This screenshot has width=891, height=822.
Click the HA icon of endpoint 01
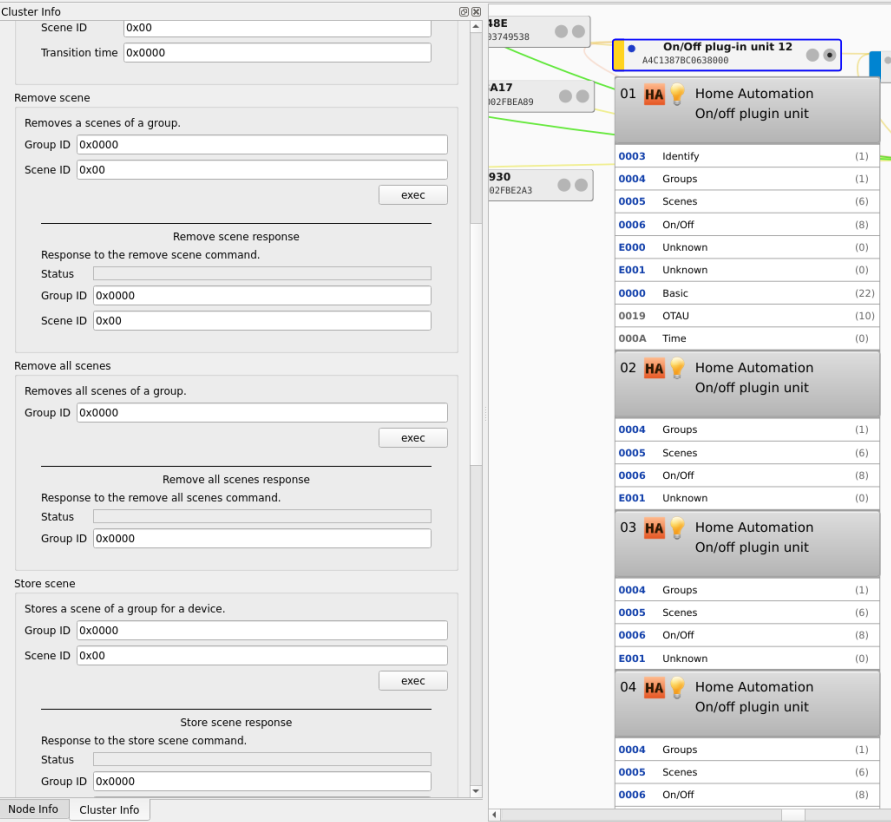point(654,94)
